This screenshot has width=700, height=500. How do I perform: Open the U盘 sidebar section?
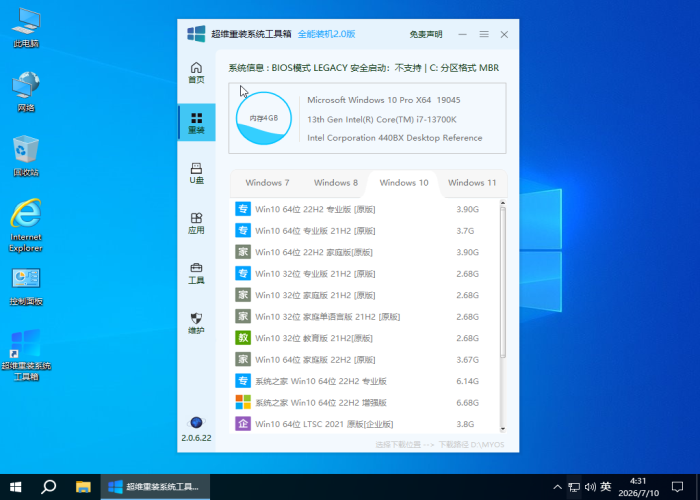pos(196,173)
